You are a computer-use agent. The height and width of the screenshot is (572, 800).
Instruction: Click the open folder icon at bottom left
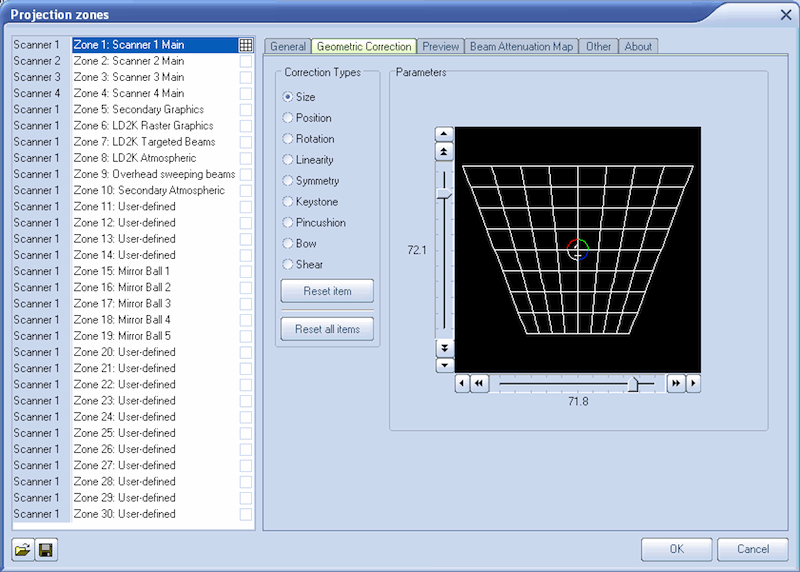coord(23,549)
